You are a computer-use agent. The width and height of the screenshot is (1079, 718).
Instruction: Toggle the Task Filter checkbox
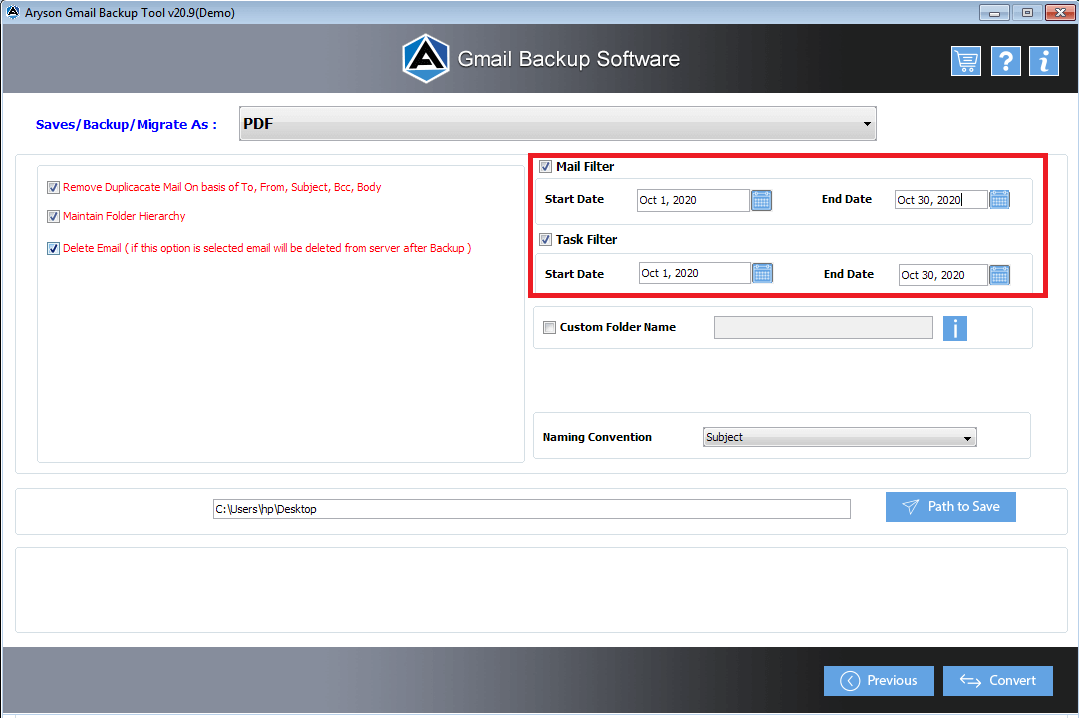(x=546, y=240)
